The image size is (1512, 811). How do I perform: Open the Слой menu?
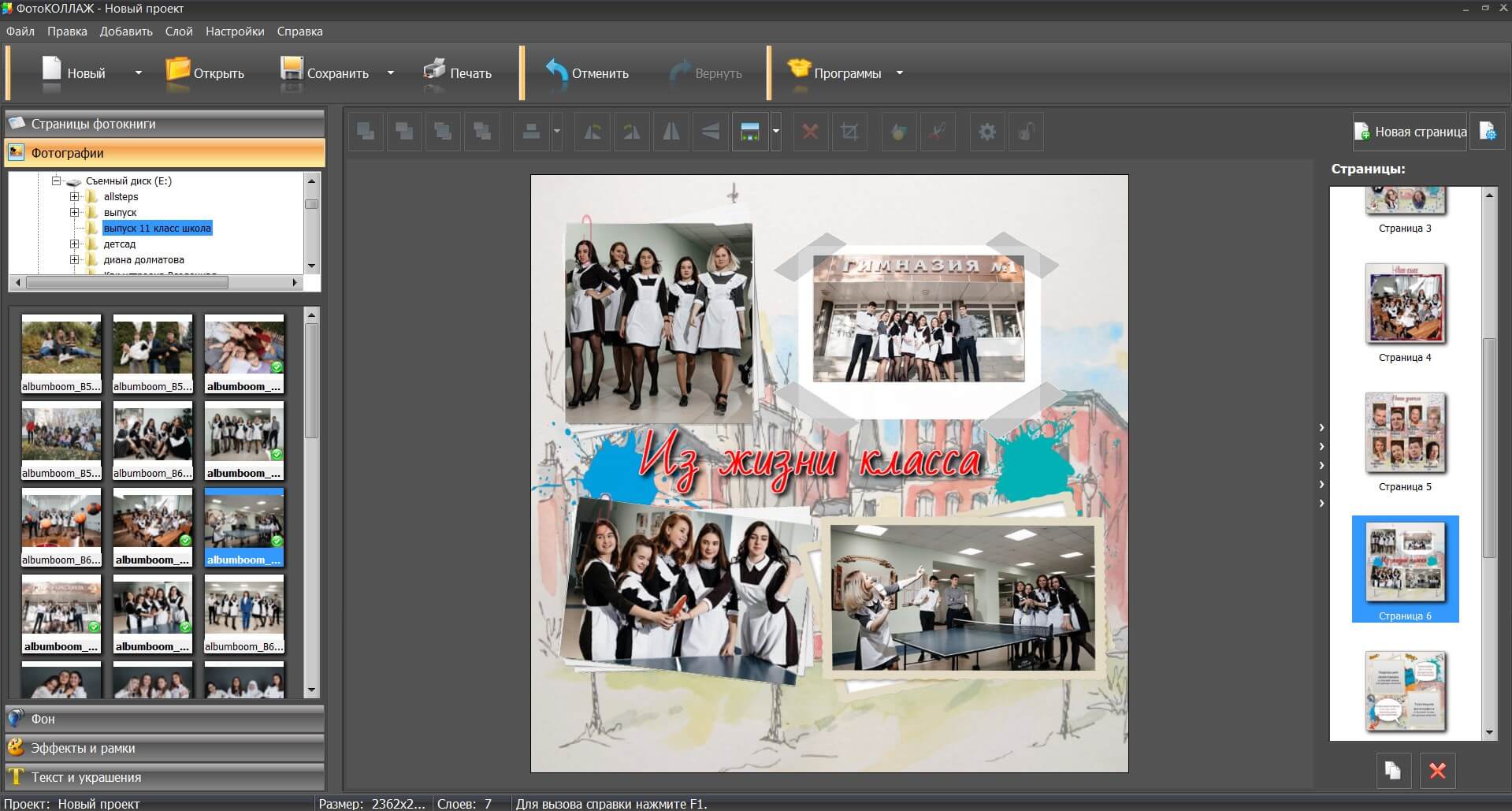(x=179, y=32)
